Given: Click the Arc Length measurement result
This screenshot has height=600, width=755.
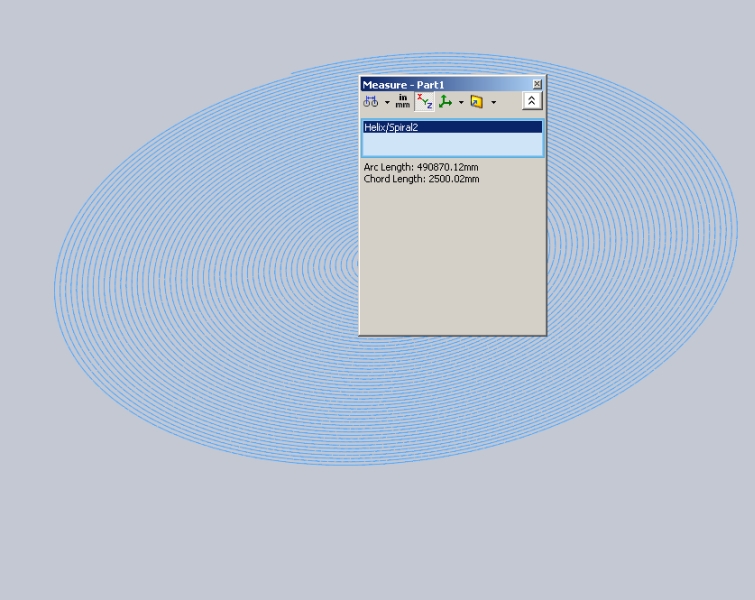Looking at the screenshot, I should [x=421, y=167].
